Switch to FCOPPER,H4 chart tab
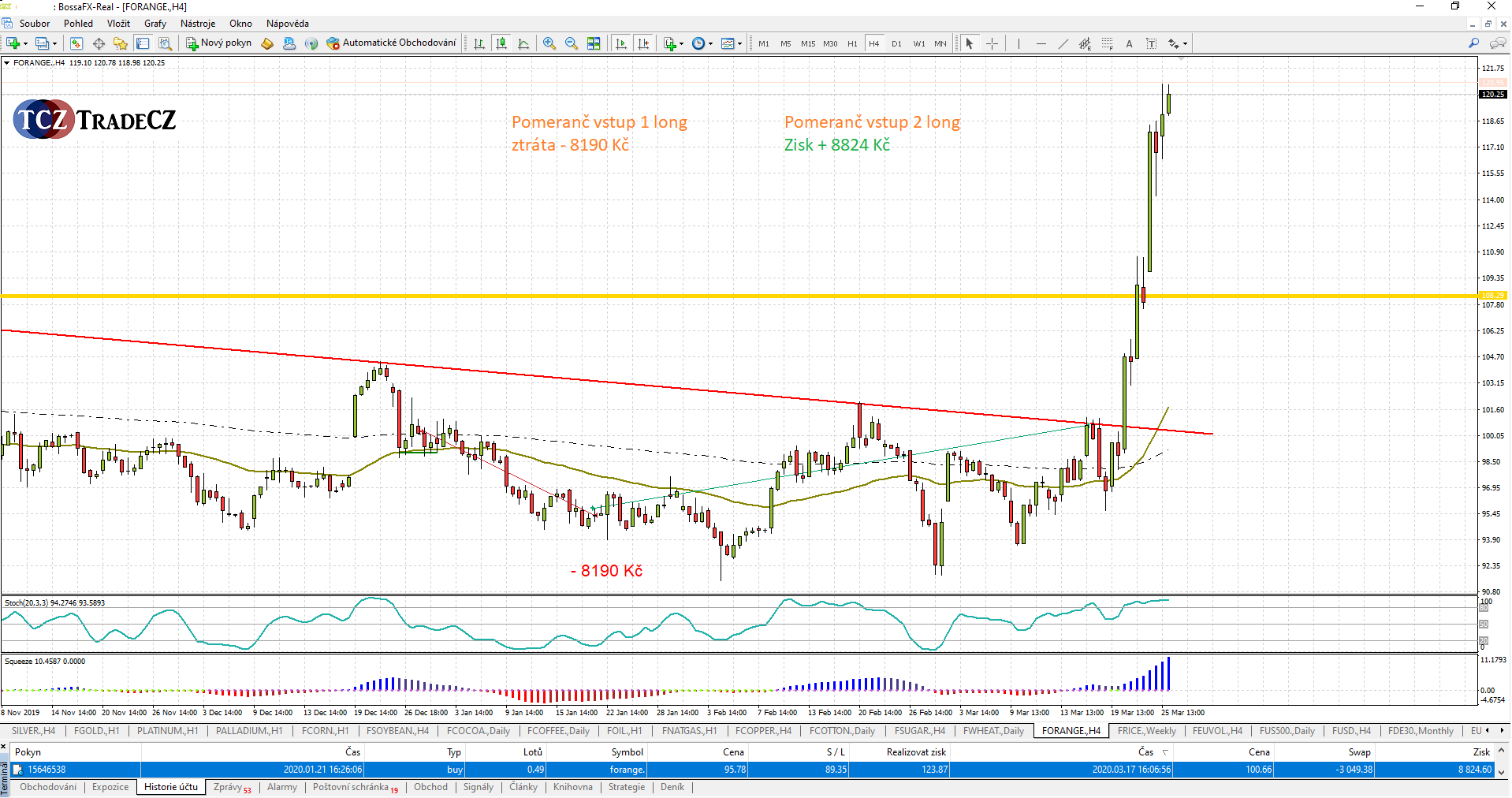This screenshot has height=798, width=1512. pyautogui.click(x=762, y=731)
